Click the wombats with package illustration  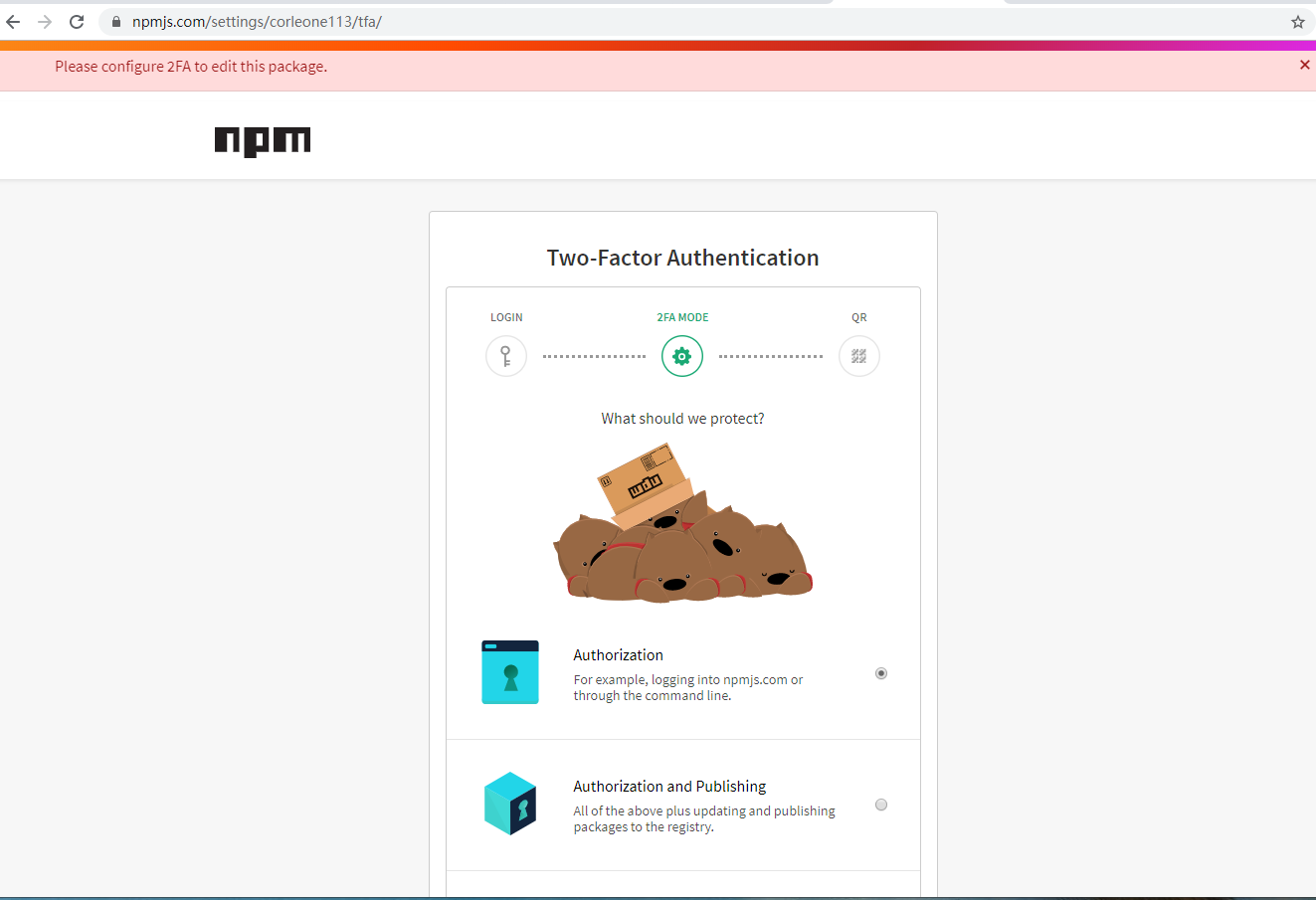[x=683, y=523]
